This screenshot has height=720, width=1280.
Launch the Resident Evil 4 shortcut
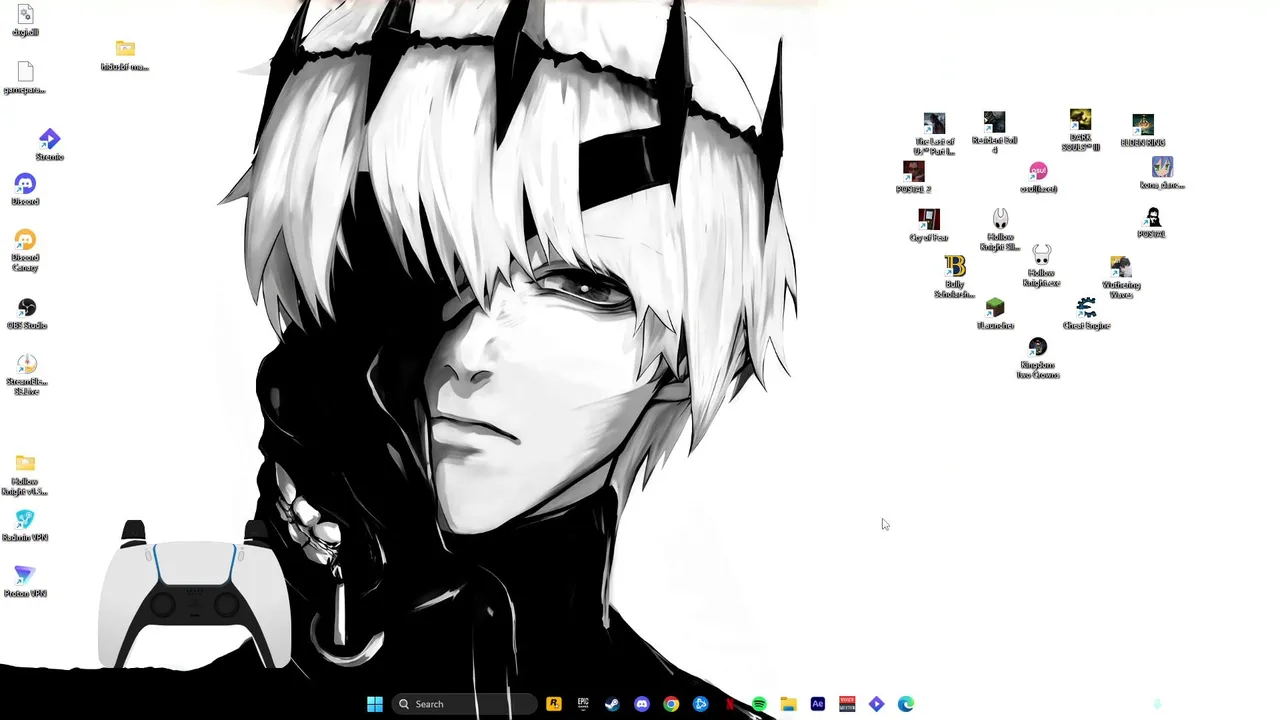994,133
